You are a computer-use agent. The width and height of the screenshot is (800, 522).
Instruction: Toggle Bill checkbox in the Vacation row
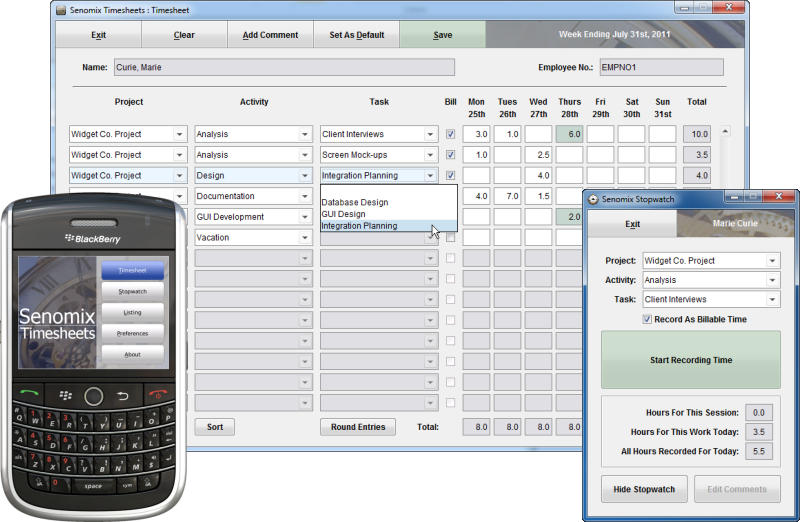451,238
